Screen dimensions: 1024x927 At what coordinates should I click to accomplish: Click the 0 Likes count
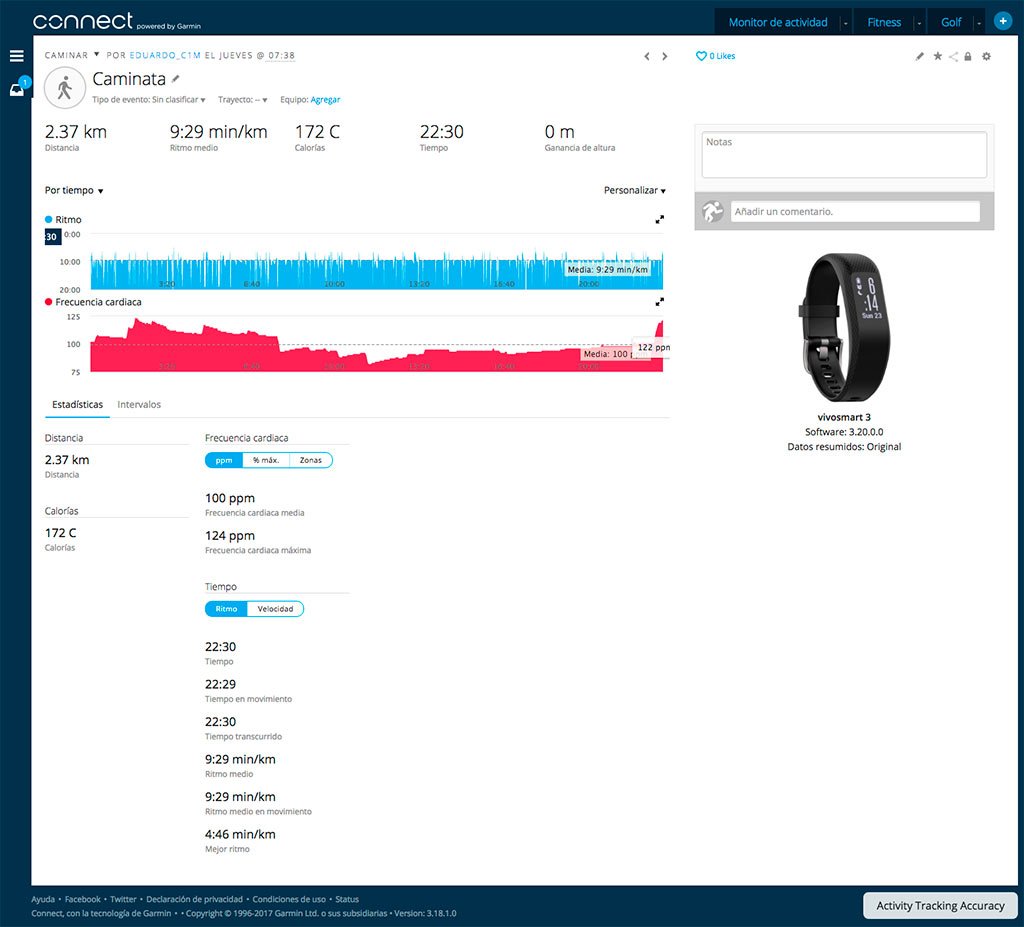coord(722,56)
